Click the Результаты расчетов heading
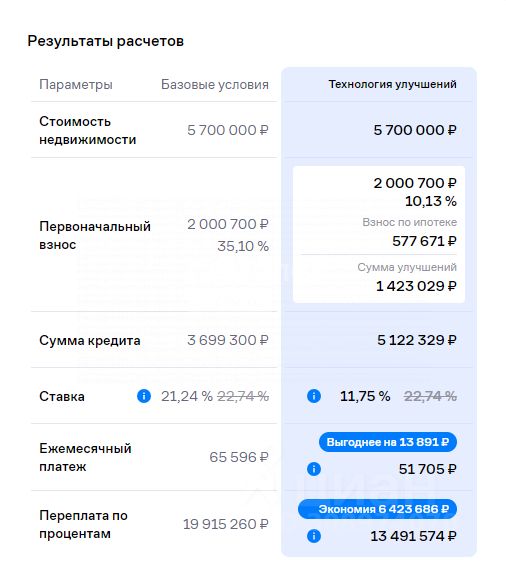Image resolution: width=506 pixels, height=580 pixels. pyautogui.click(x=105, y=41)
